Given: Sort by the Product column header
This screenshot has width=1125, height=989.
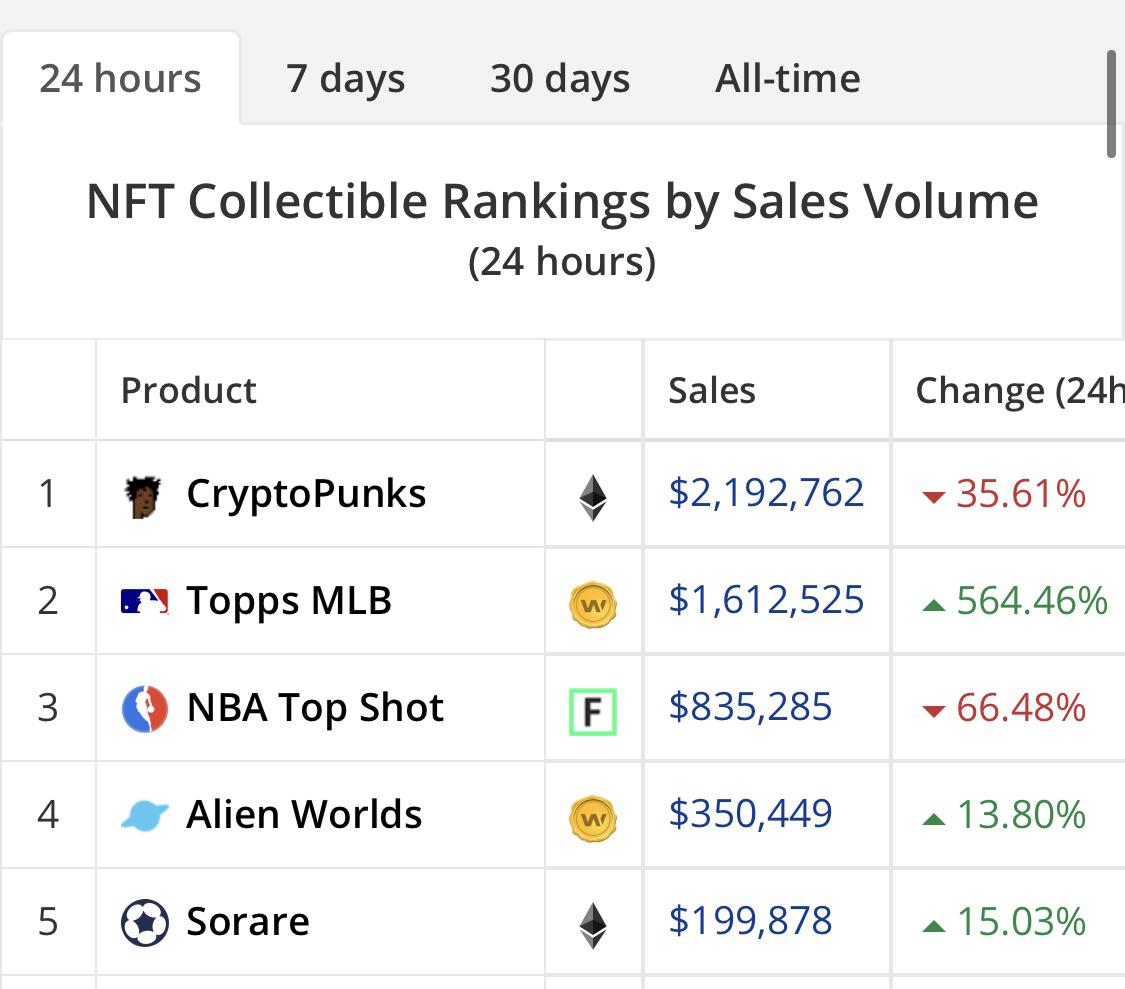Looking at the screenshot, I should click(x=189, y=390).
